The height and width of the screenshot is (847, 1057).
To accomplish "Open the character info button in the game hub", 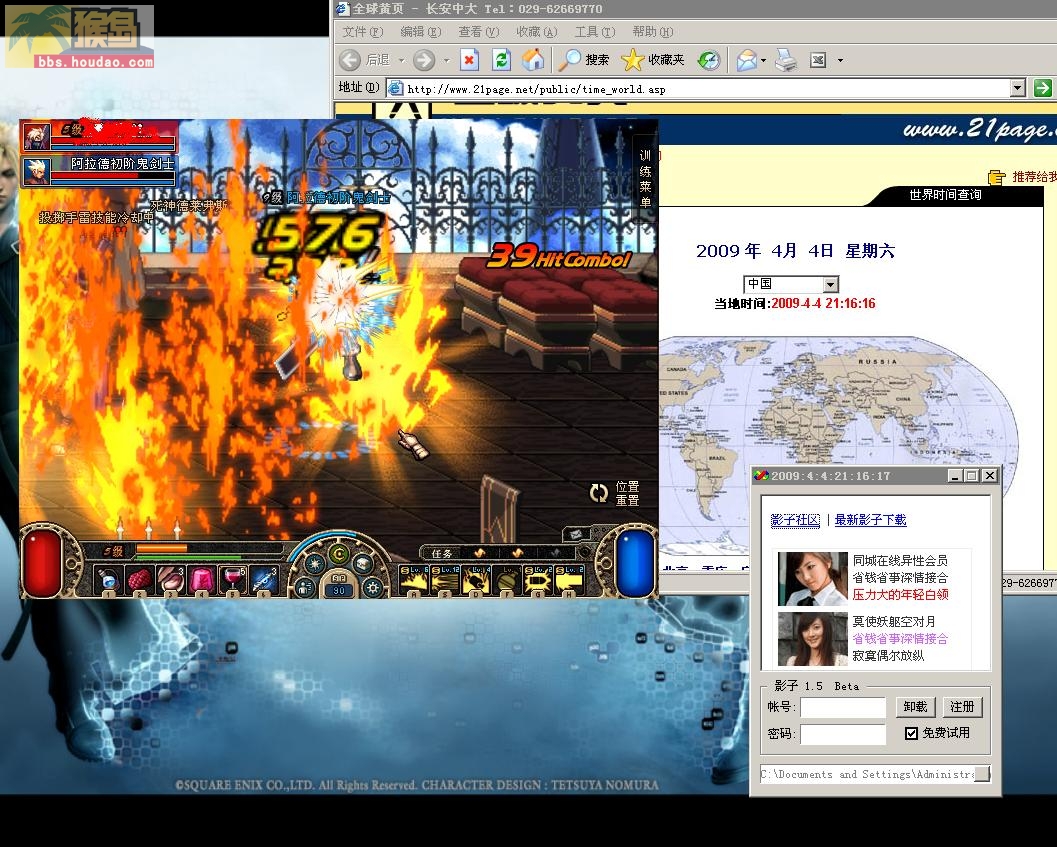I will tap(305, 588).
